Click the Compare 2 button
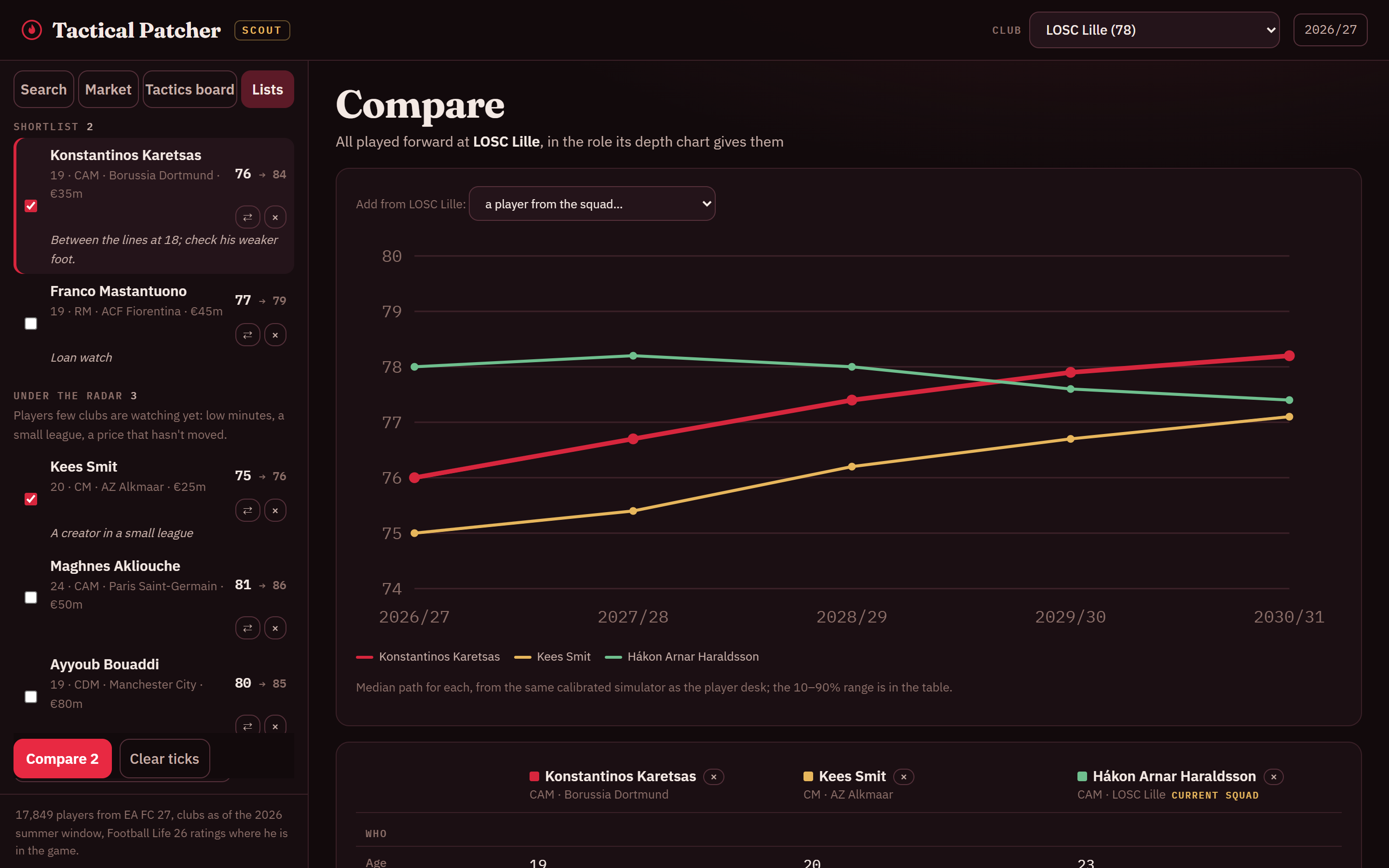The height and width of the screenshot is (868, 1389). (x=63, y=759)
